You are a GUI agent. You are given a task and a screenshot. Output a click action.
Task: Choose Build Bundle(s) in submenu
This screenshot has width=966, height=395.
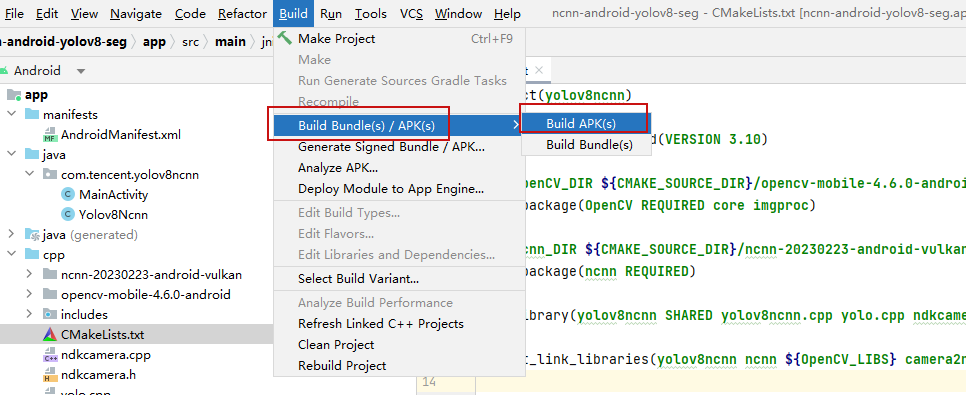point(586,145)
